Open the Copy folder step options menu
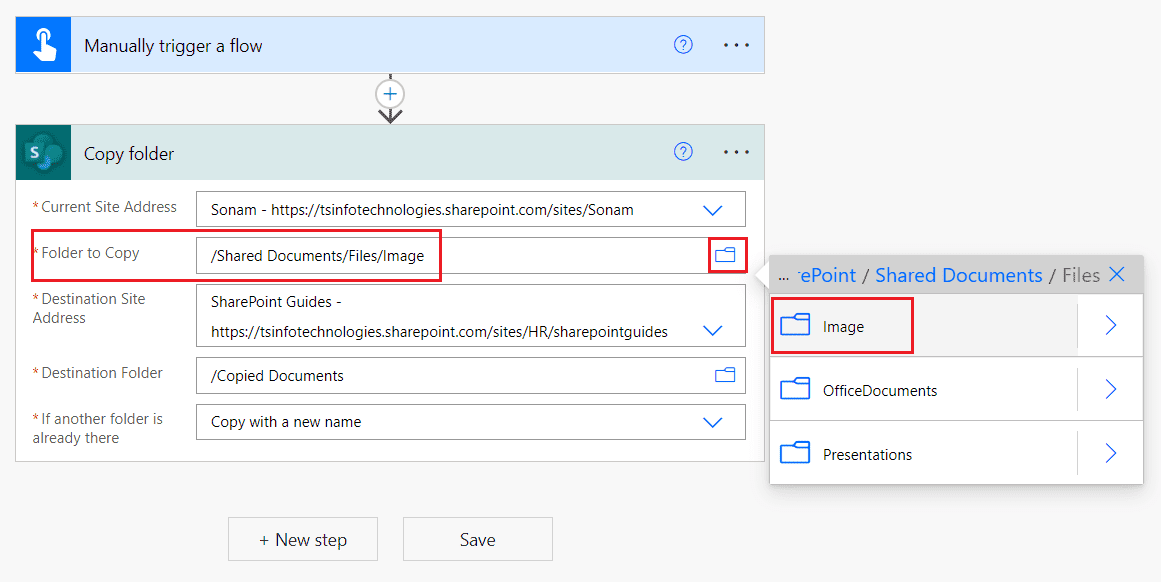The height and width of the screenshot is (582, 1161). click(736, 152)
